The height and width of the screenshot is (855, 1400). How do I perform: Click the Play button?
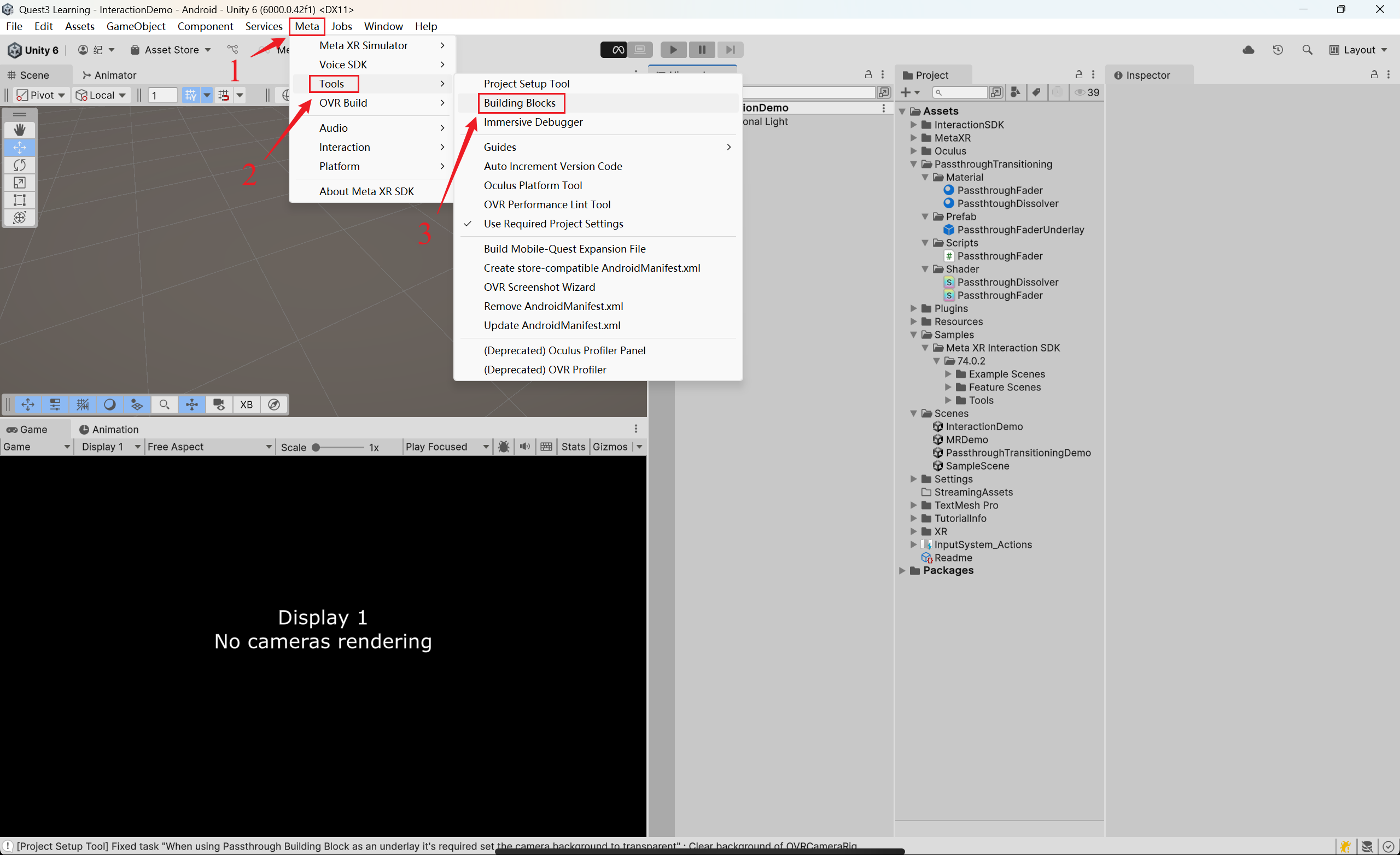coord(673,50)
